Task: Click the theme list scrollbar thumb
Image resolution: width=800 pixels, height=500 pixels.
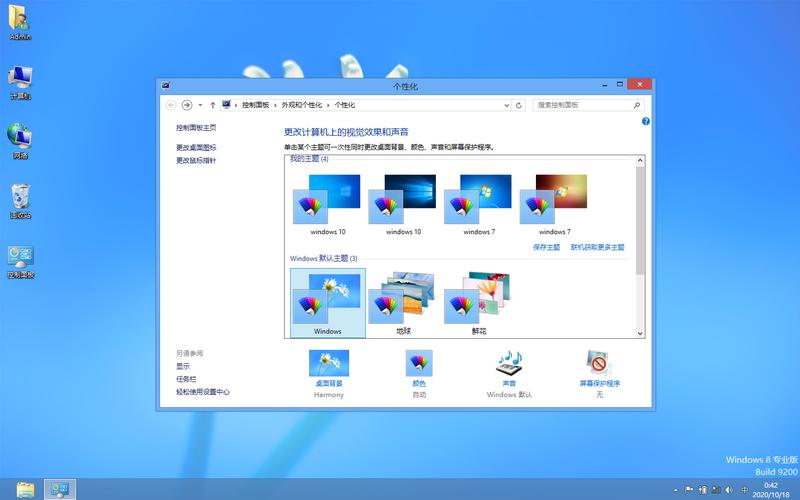Action: coord(640,221)
